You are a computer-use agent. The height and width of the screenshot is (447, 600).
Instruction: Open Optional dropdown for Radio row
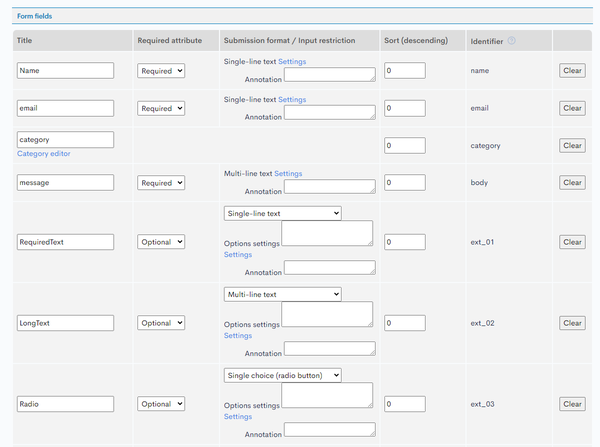pyautogui.click(x=161, y=404)
